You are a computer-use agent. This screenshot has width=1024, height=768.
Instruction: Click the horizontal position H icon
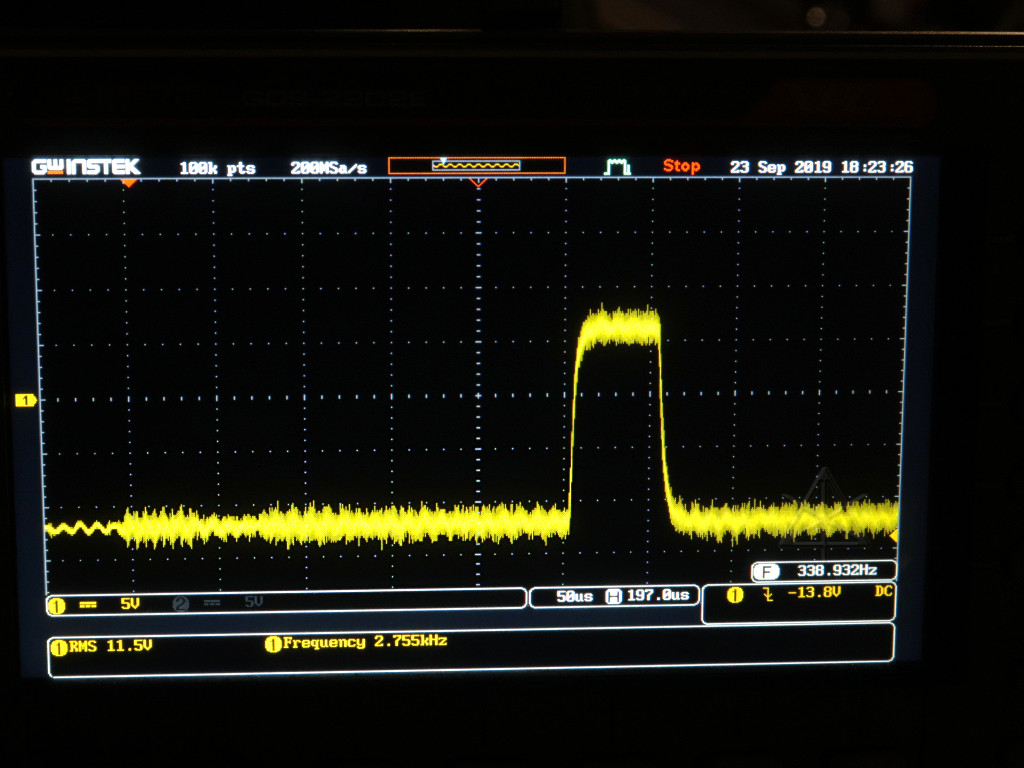click(614, 596)
